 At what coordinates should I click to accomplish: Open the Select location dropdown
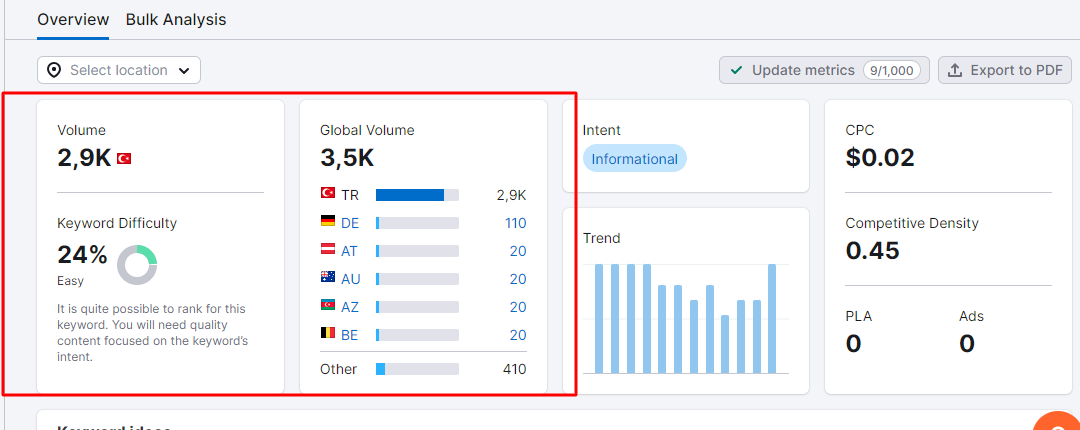119,70
